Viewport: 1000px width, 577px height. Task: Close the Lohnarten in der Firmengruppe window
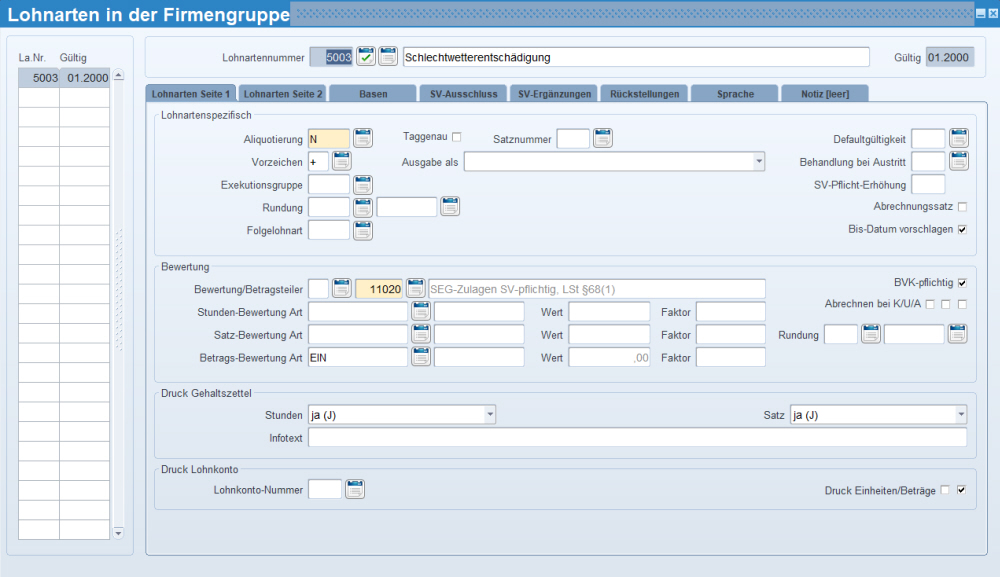pyautogui.click(x=992, y=13)
